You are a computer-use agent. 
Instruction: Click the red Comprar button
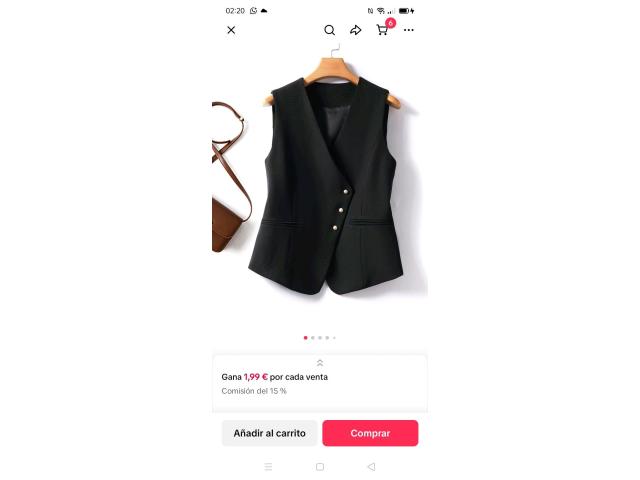point(370,433)
